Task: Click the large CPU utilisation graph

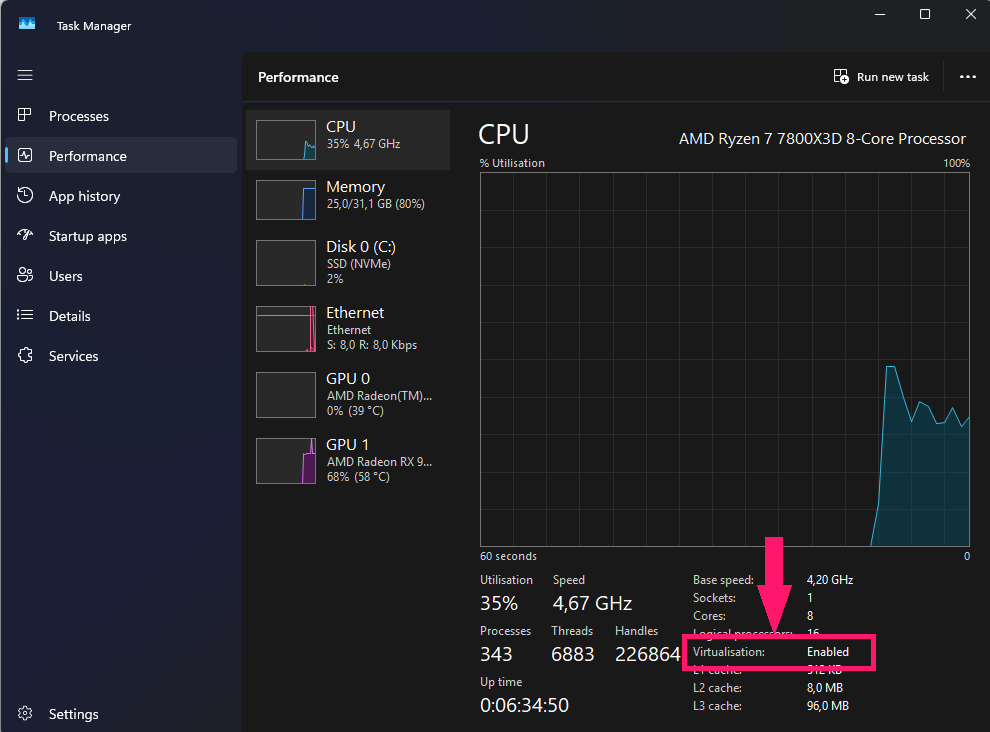Action: (724, 359)
